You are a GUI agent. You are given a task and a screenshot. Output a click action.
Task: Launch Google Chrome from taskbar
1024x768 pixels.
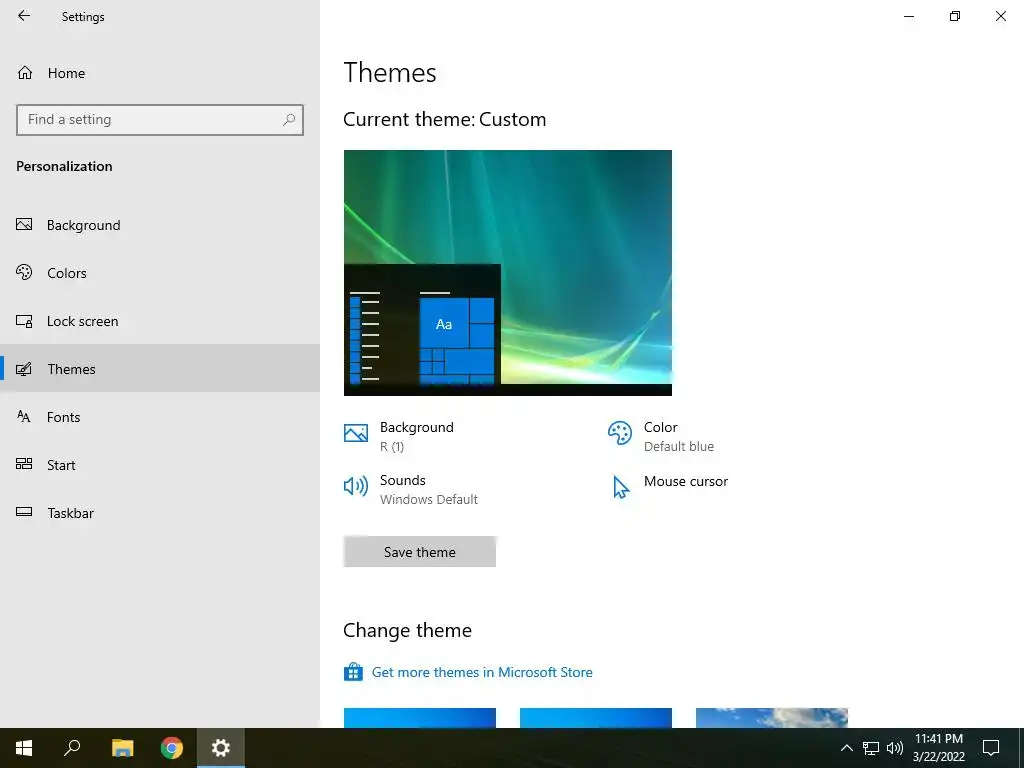(x=172, y=748)
